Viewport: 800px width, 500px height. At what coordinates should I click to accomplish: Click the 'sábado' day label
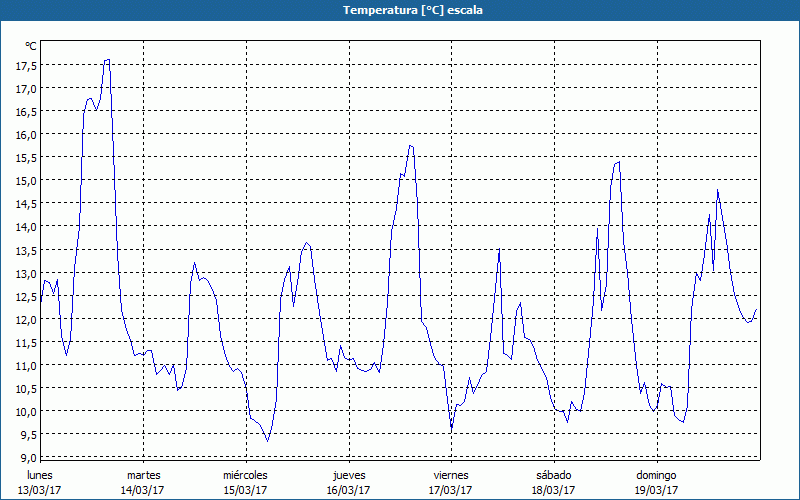click(x=553, y=475)
